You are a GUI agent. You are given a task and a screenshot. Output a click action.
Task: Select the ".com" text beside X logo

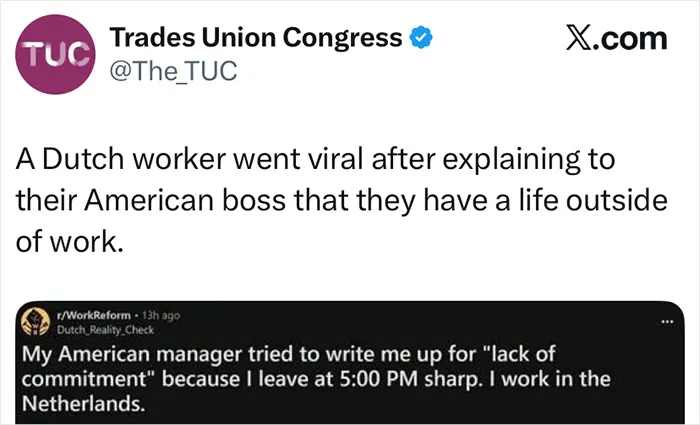pos(631,38)
